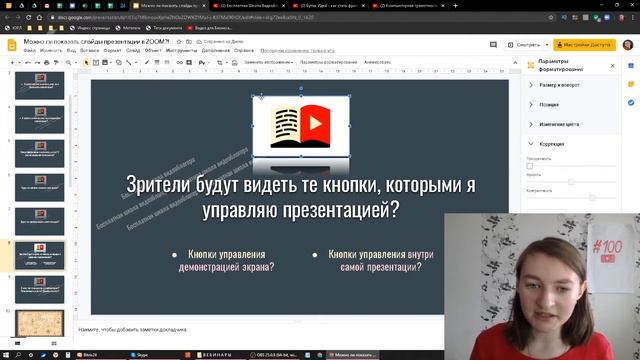Move presentation to folder icon
Viewport: 640px width, 360px height.
pyautogui.click(x=189, y=42)
